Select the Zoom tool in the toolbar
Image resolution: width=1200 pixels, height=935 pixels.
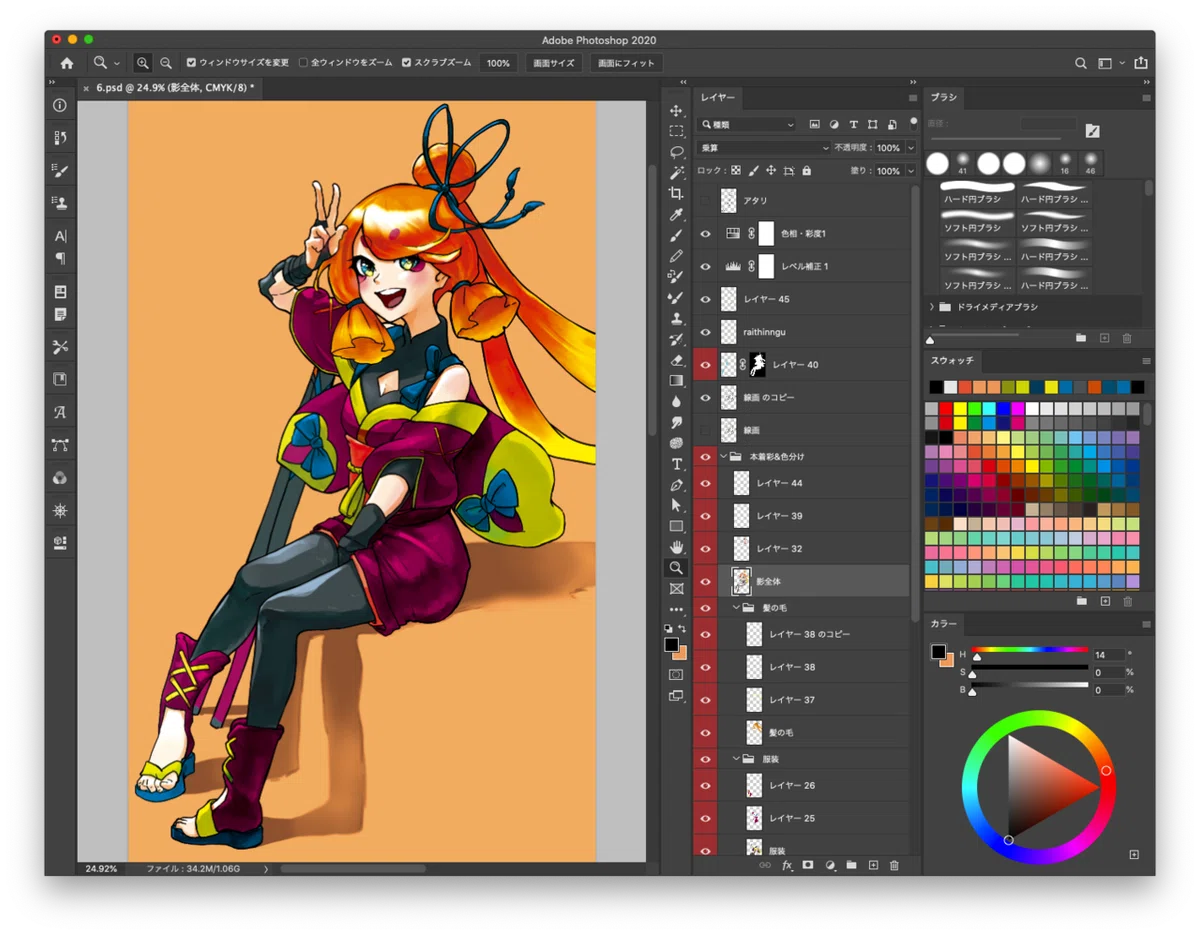tap(677, 568)
